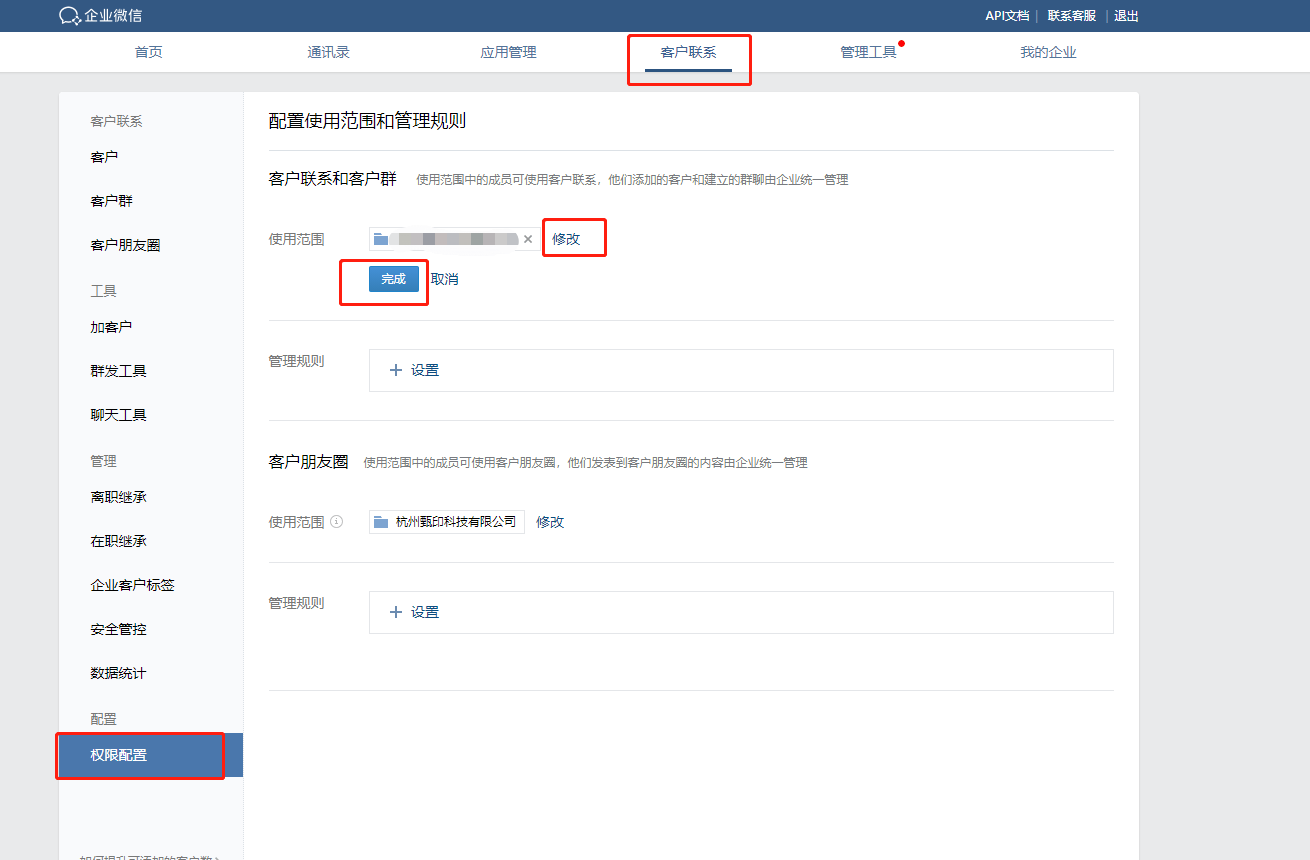This screenshot has width=1310, height=860.
Task: Go to 我的企业 tab
Action: pos(1048,52)
